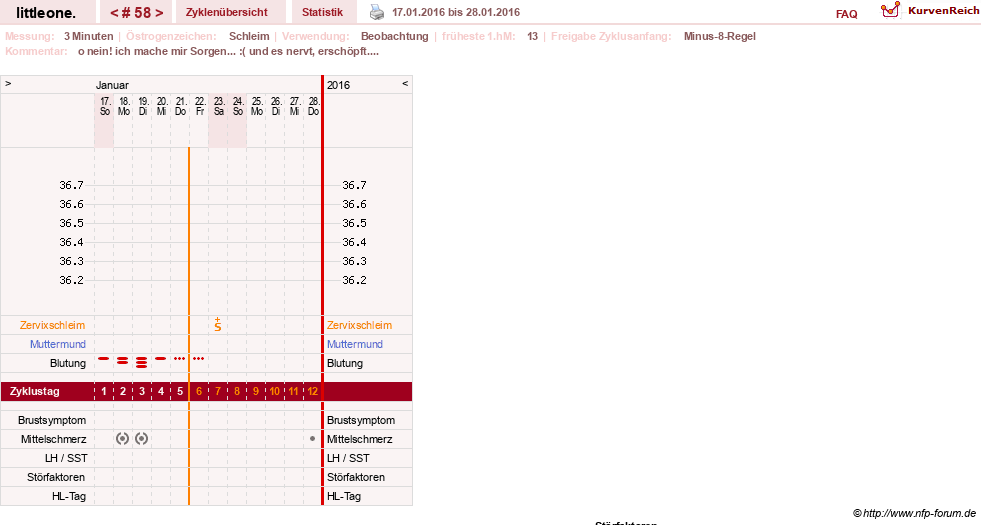This screenshot has height=525, width=981.
Task: Click the spotting dots on cycle day 6
Action: point(198,359)
